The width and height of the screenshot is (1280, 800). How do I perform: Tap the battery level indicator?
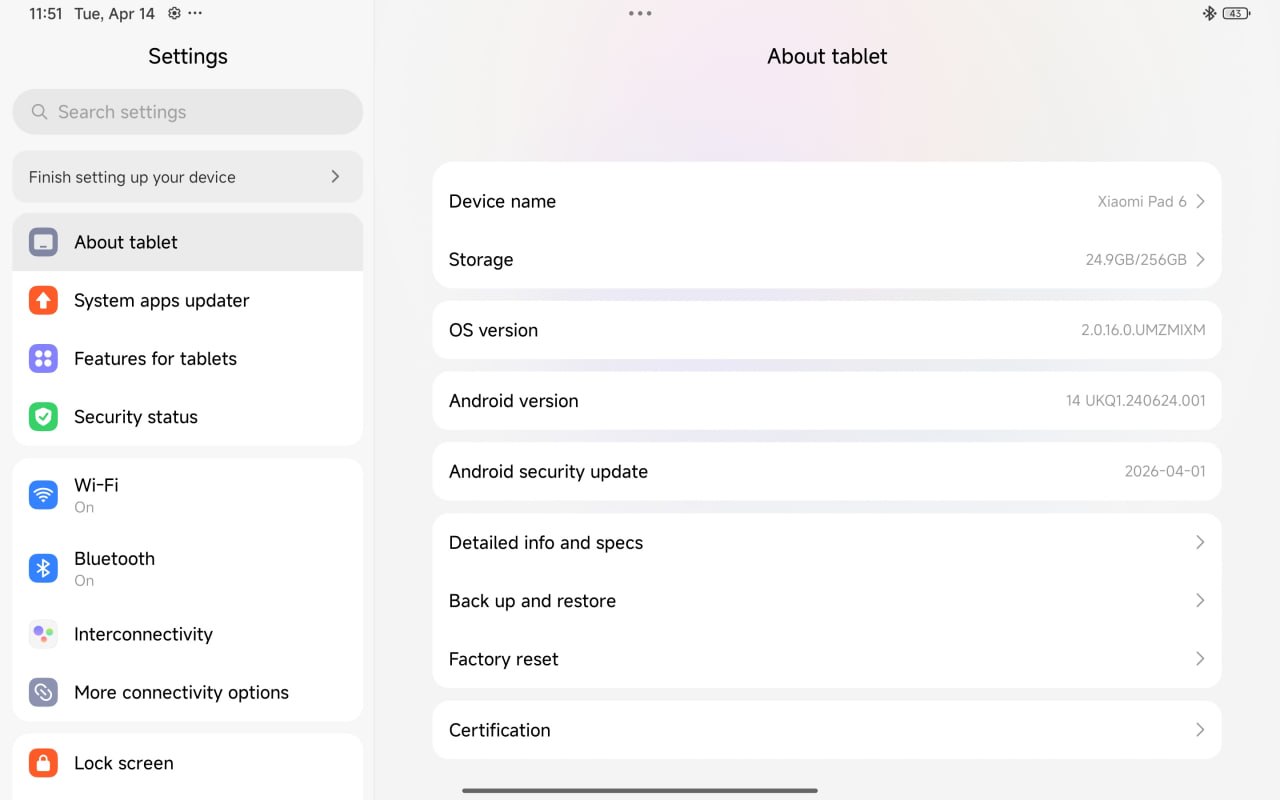point(1236,13)
